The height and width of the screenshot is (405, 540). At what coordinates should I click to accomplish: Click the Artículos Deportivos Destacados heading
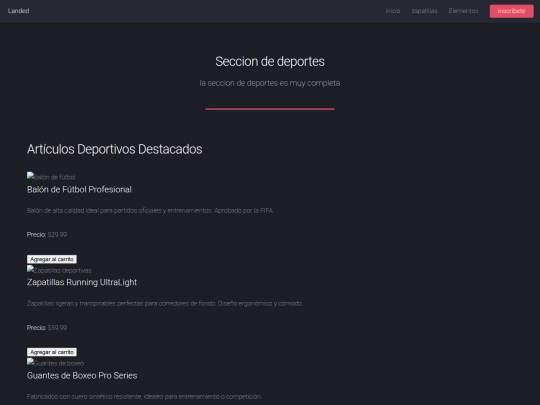pyautogui.click(x=115, y=149)
